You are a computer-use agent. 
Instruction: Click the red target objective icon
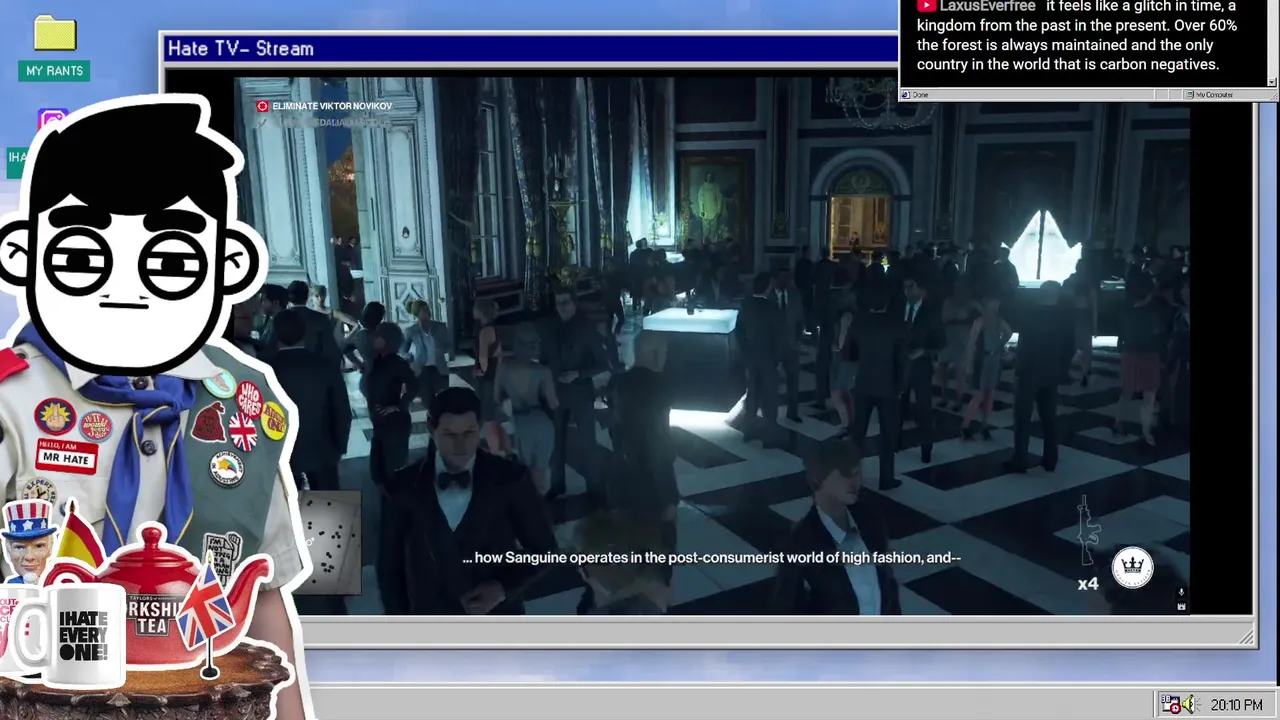(262, 106)
